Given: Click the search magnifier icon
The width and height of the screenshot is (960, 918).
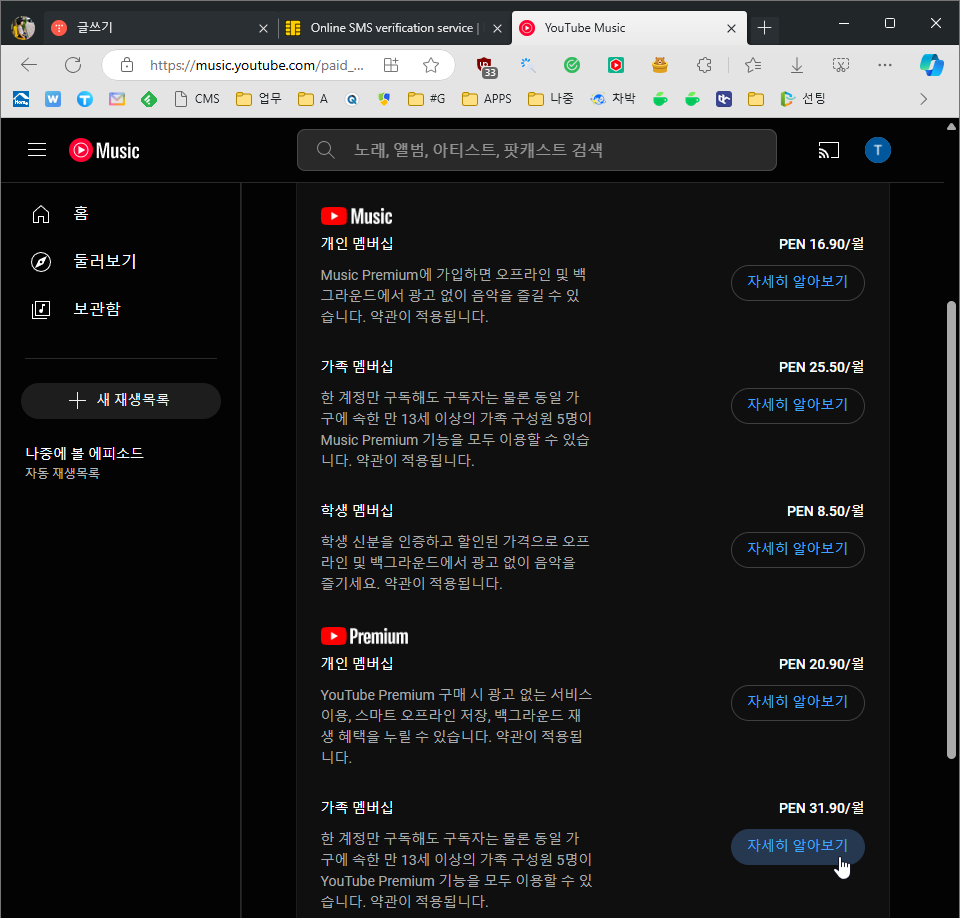Looking at the screenshot, I should (326, 150).
